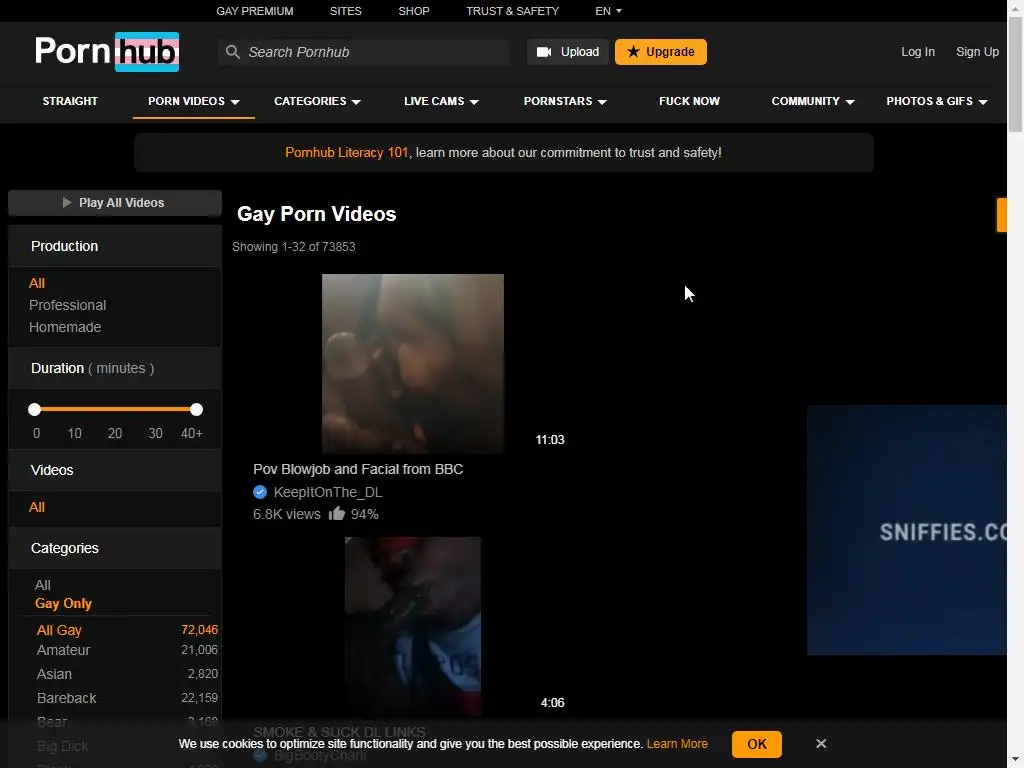Click Sign Up link

tap(977, 52)
